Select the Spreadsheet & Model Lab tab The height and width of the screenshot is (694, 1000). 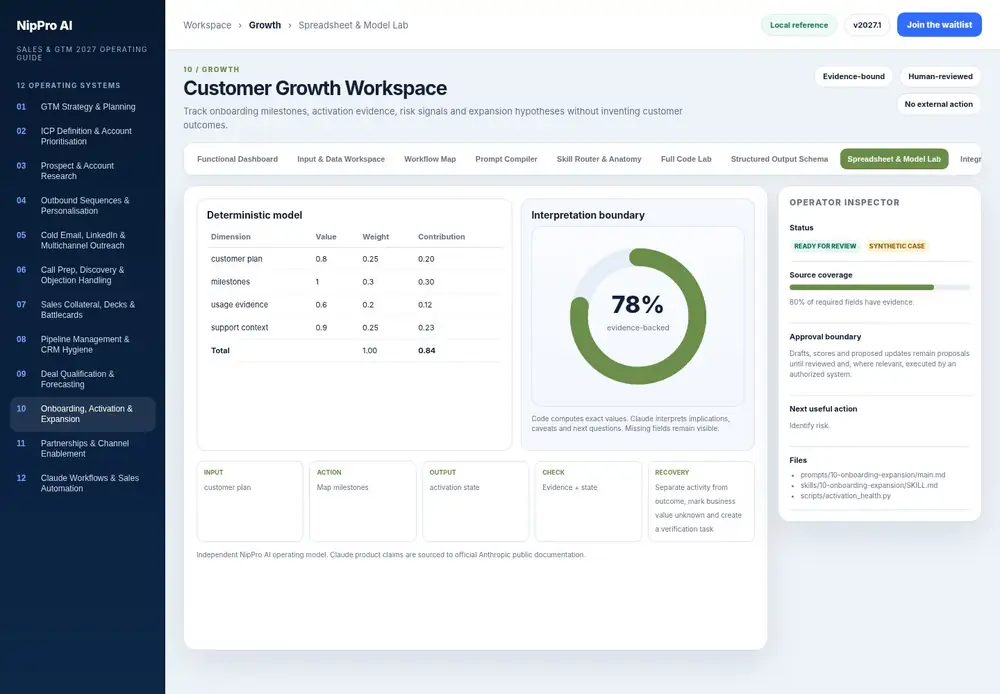893,159
